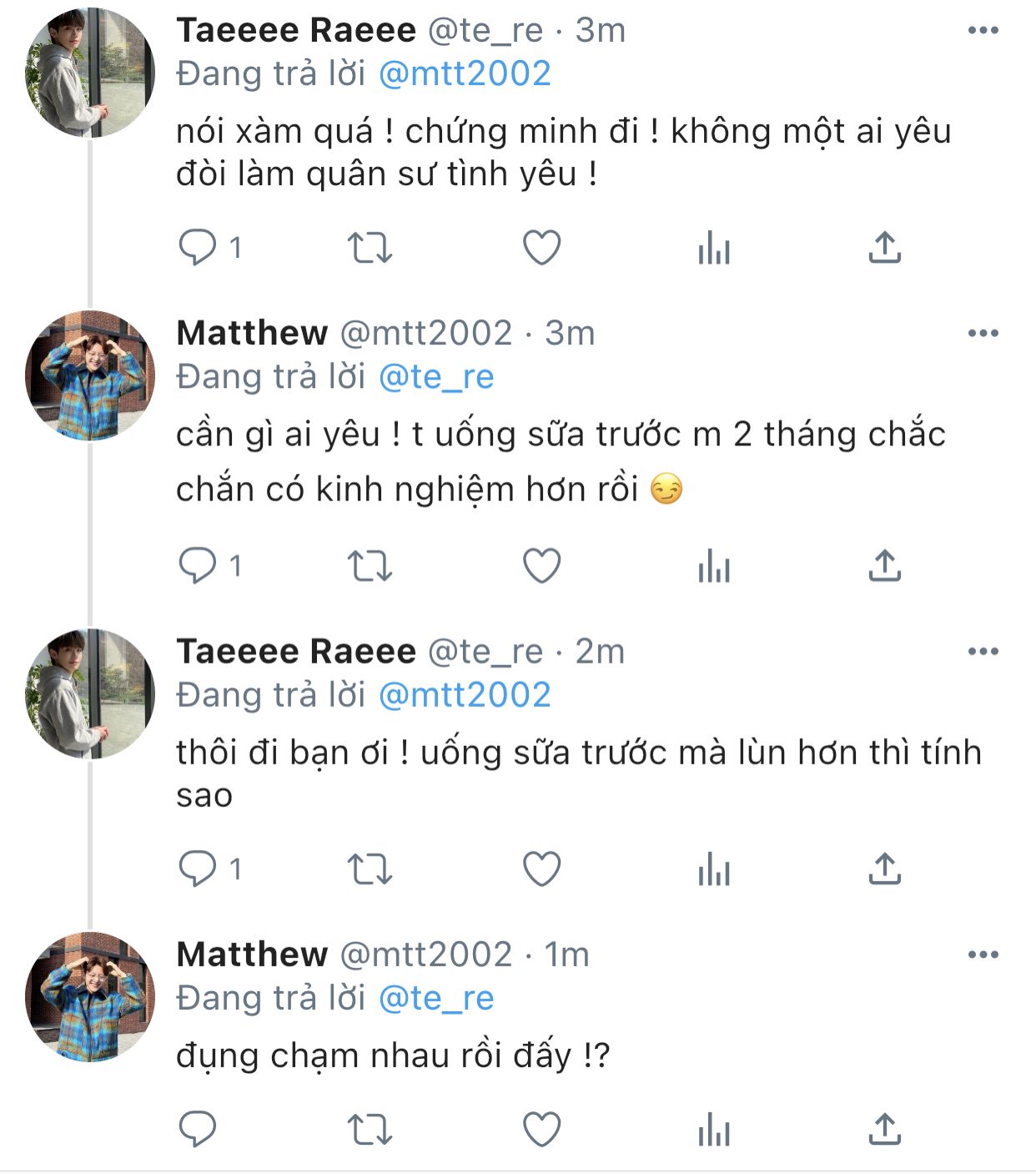Reply to the first Taeeee Raeee tweet
1036x1174 pixels.
tap(198, 248)
